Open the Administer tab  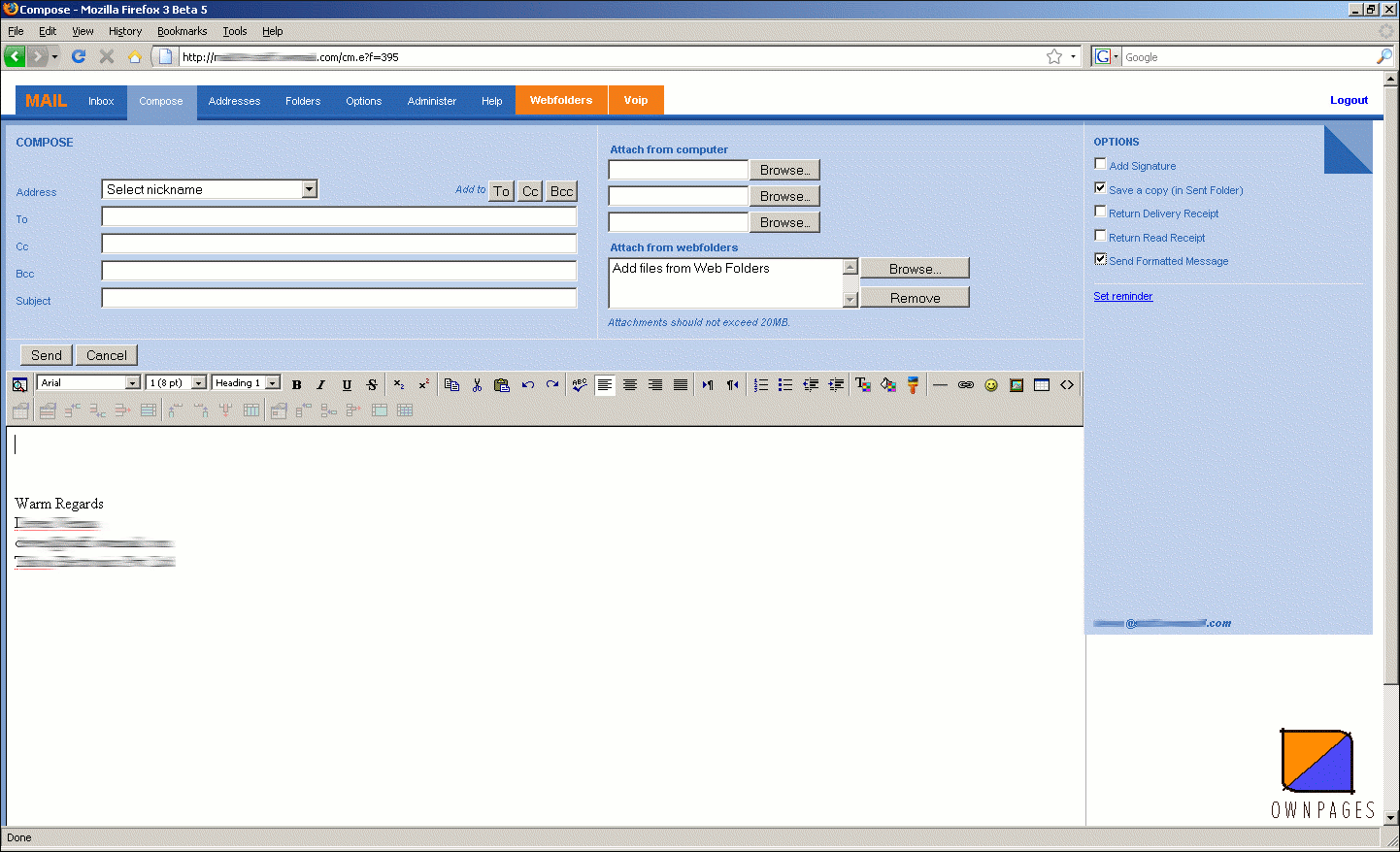tap(432, 101)
